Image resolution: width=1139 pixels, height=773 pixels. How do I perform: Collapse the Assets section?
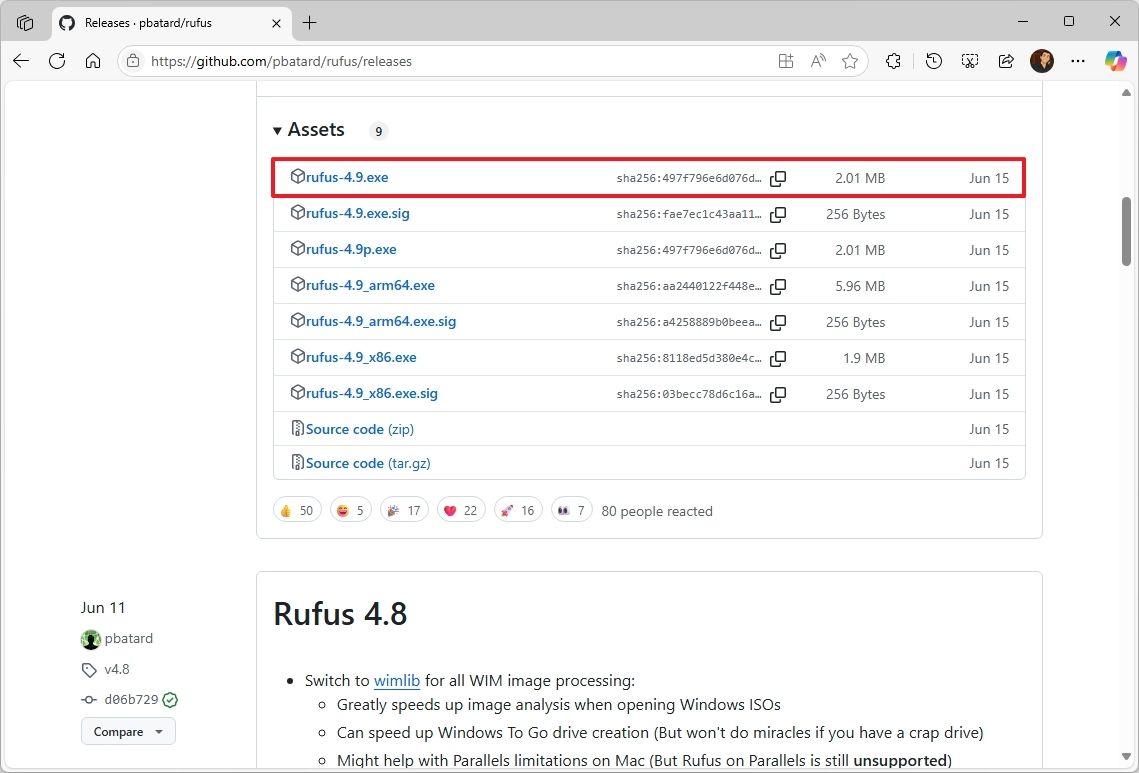277,129
